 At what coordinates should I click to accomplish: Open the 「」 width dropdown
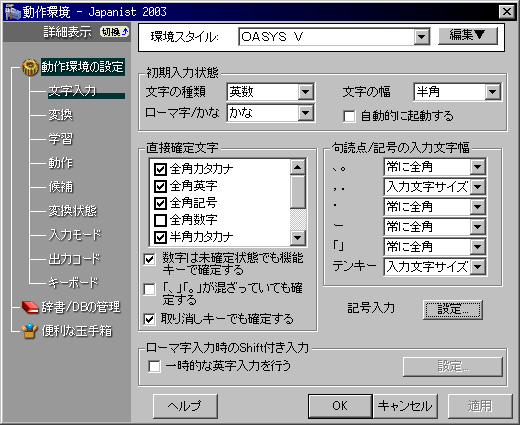[x=478, y=247]
